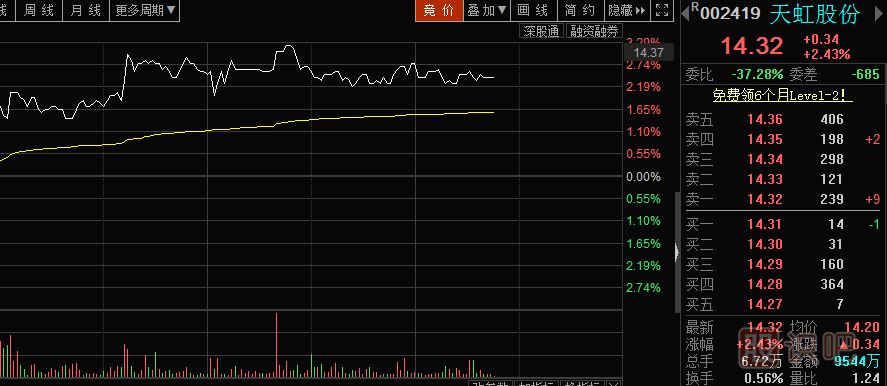Open the 免费领6个月Level-2 link

click(x=782, y=95)
